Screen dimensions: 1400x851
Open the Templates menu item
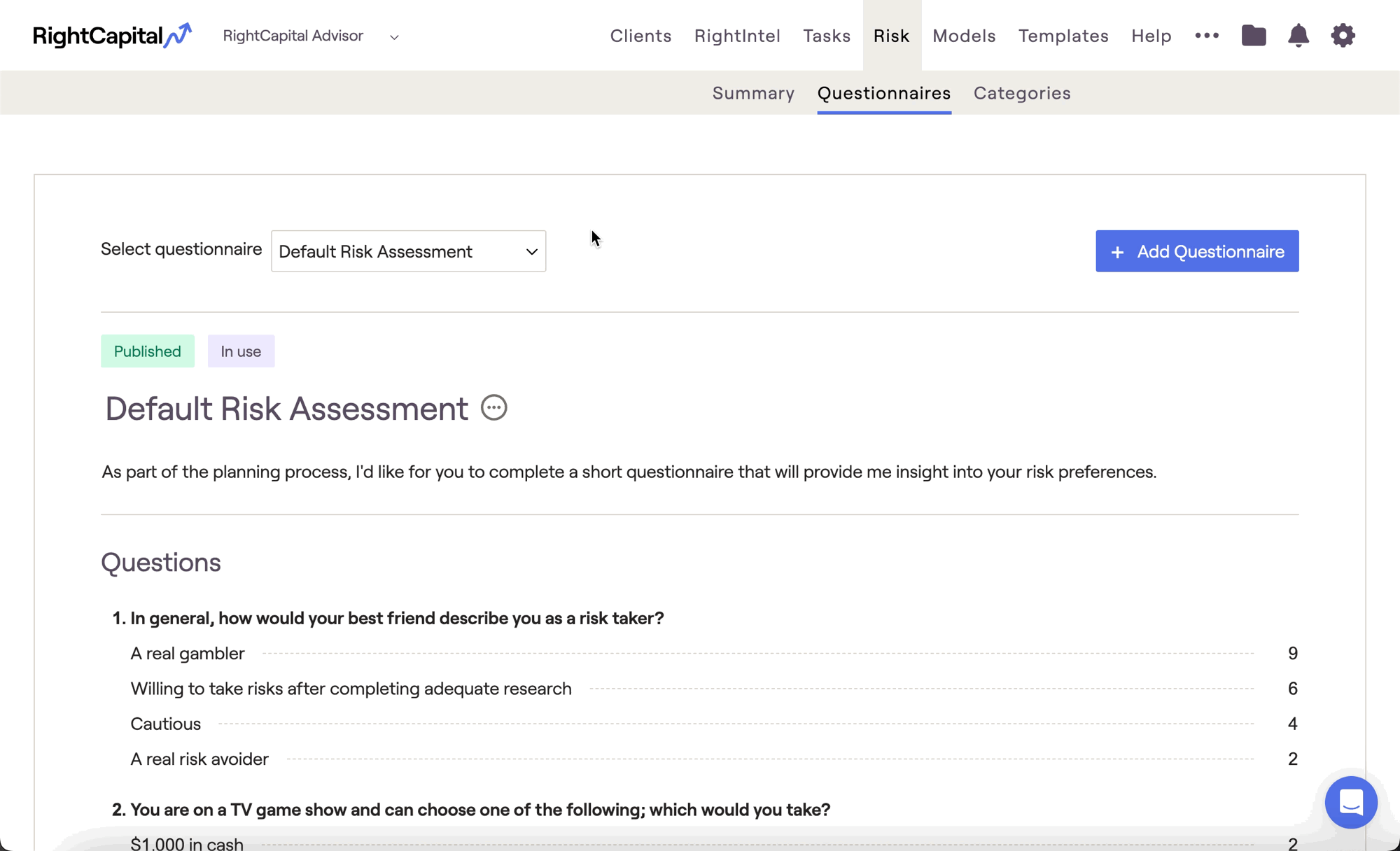[1063, 36]
